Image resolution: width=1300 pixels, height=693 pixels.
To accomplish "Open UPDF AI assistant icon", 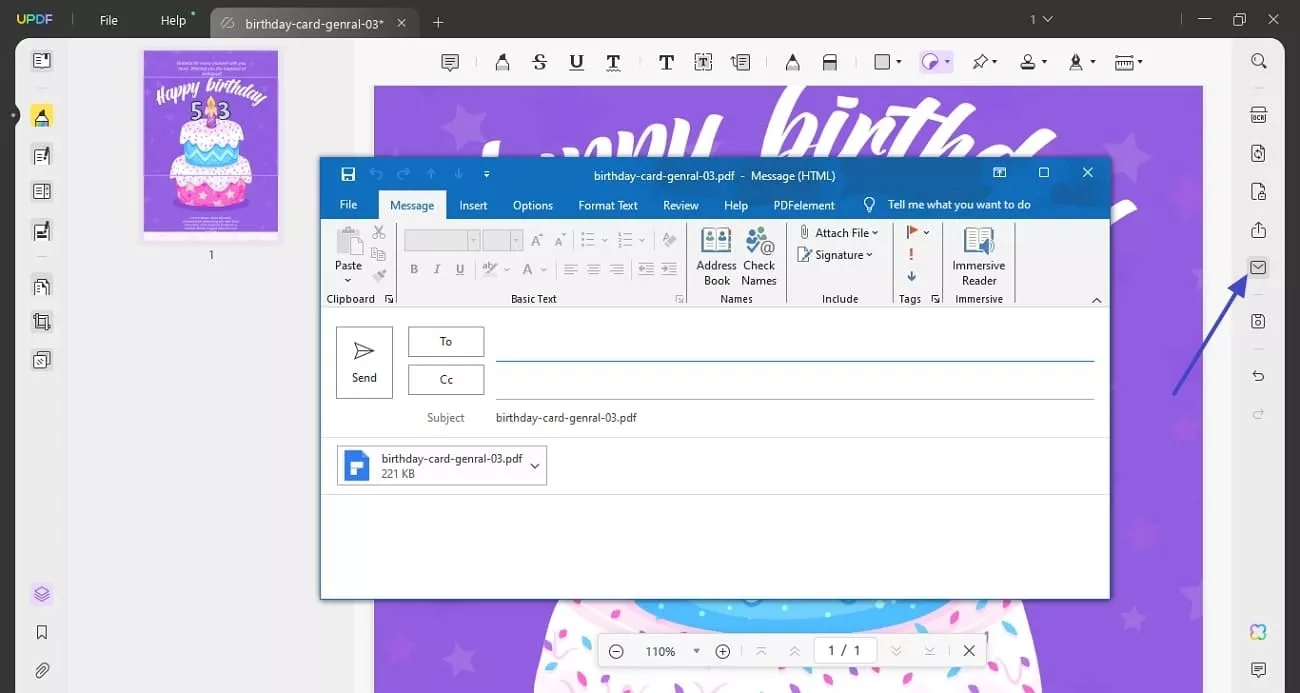I will (1258, 631).
